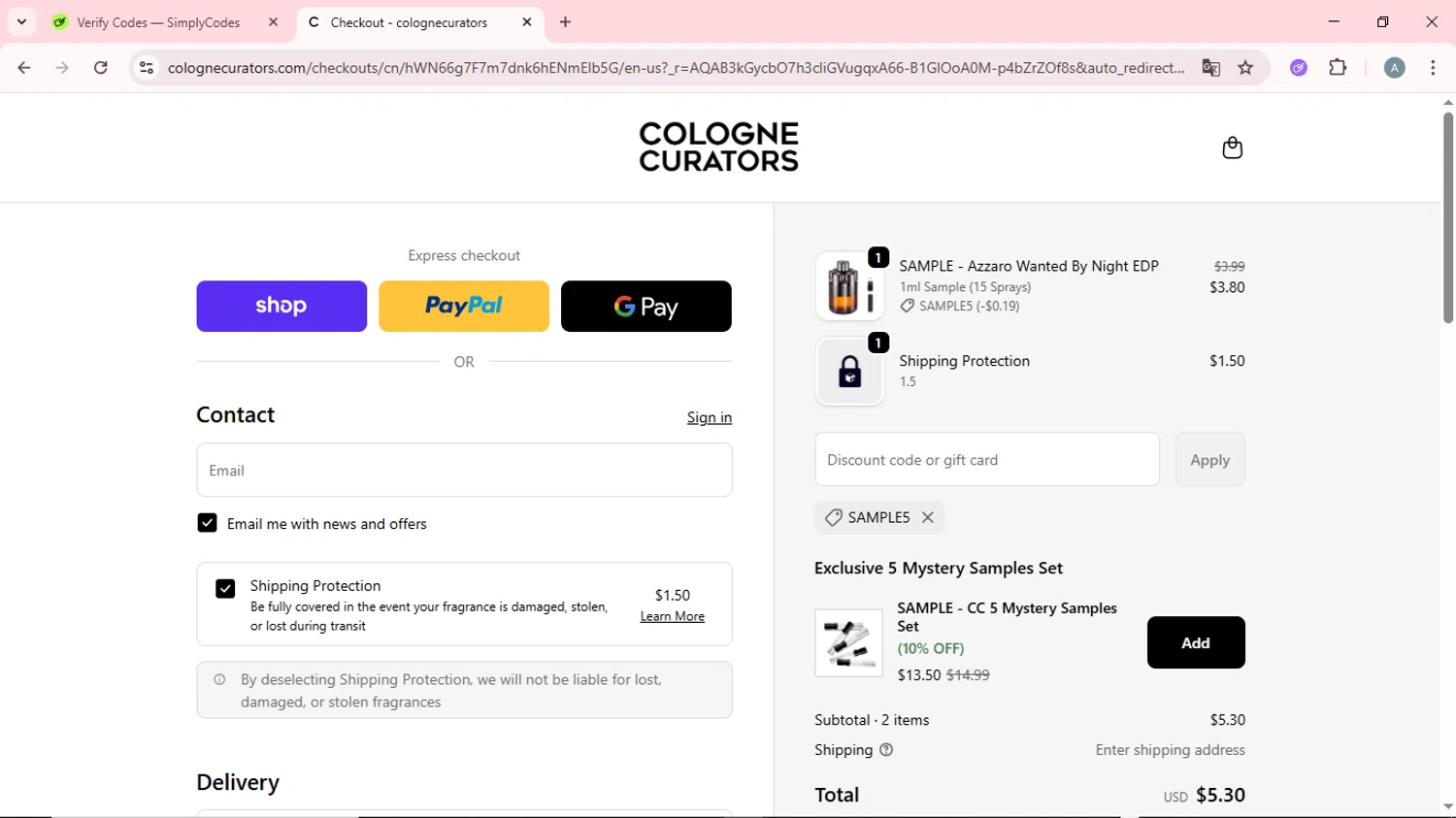Pay with Shop Pay express button

pos(281,306)
